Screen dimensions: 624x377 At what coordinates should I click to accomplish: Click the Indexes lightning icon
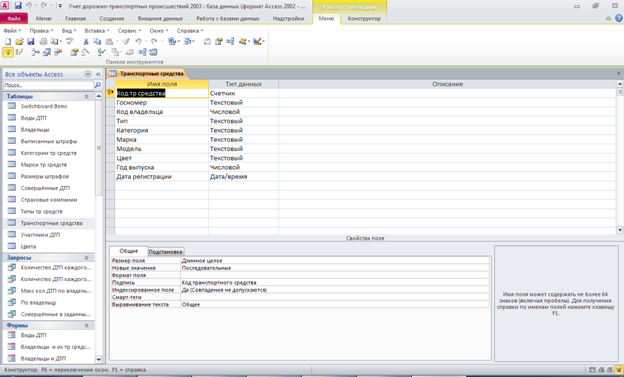pyautogui.click(x=19, y=52)
